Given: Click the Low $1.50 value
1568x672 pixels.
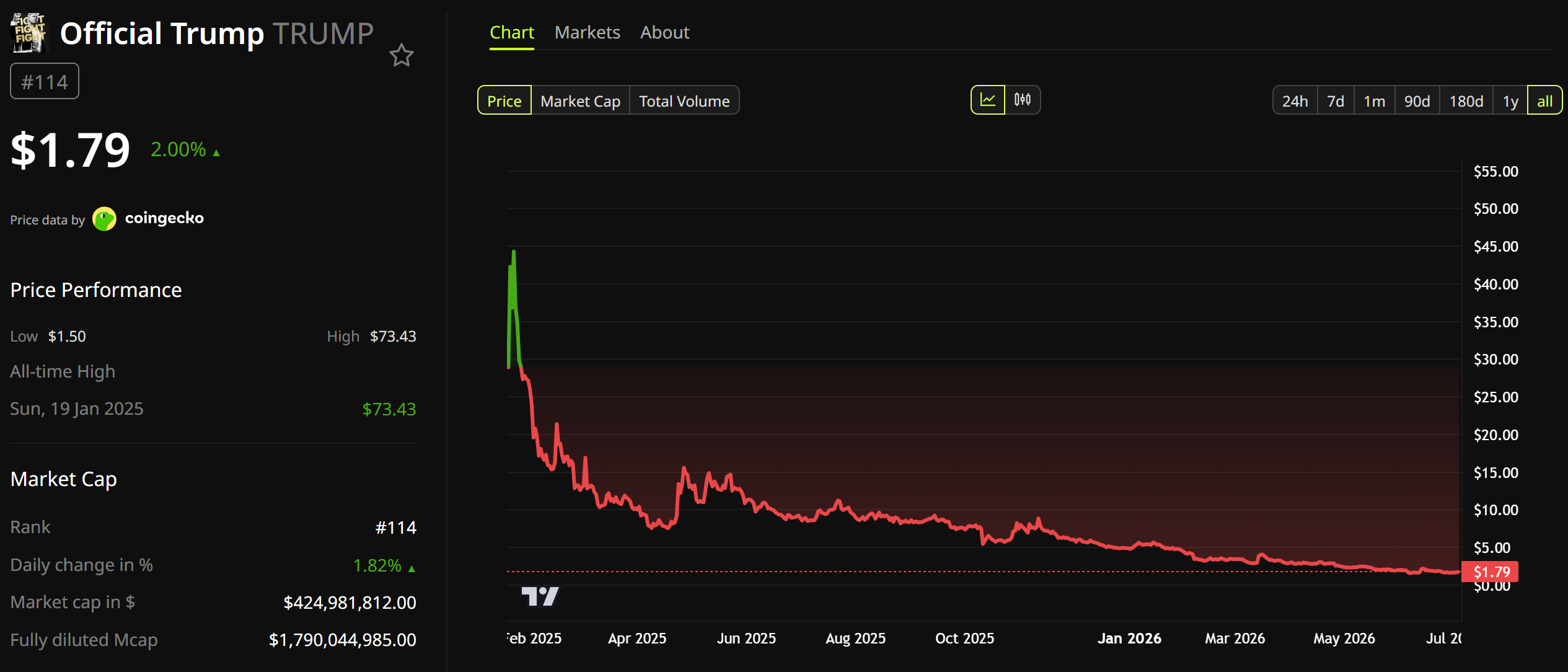Looking at the screenshot, I should [67, 336].
